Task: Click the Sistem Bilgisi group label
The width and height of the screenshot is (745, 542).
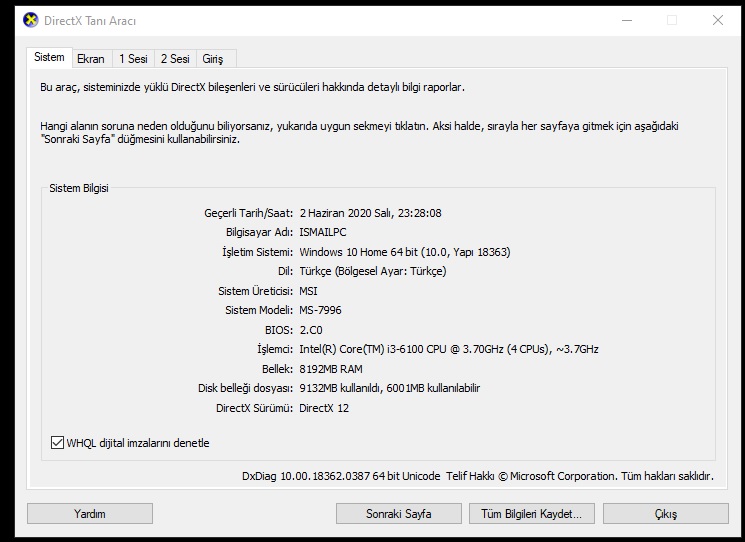Action: click(x=79, y=188)
